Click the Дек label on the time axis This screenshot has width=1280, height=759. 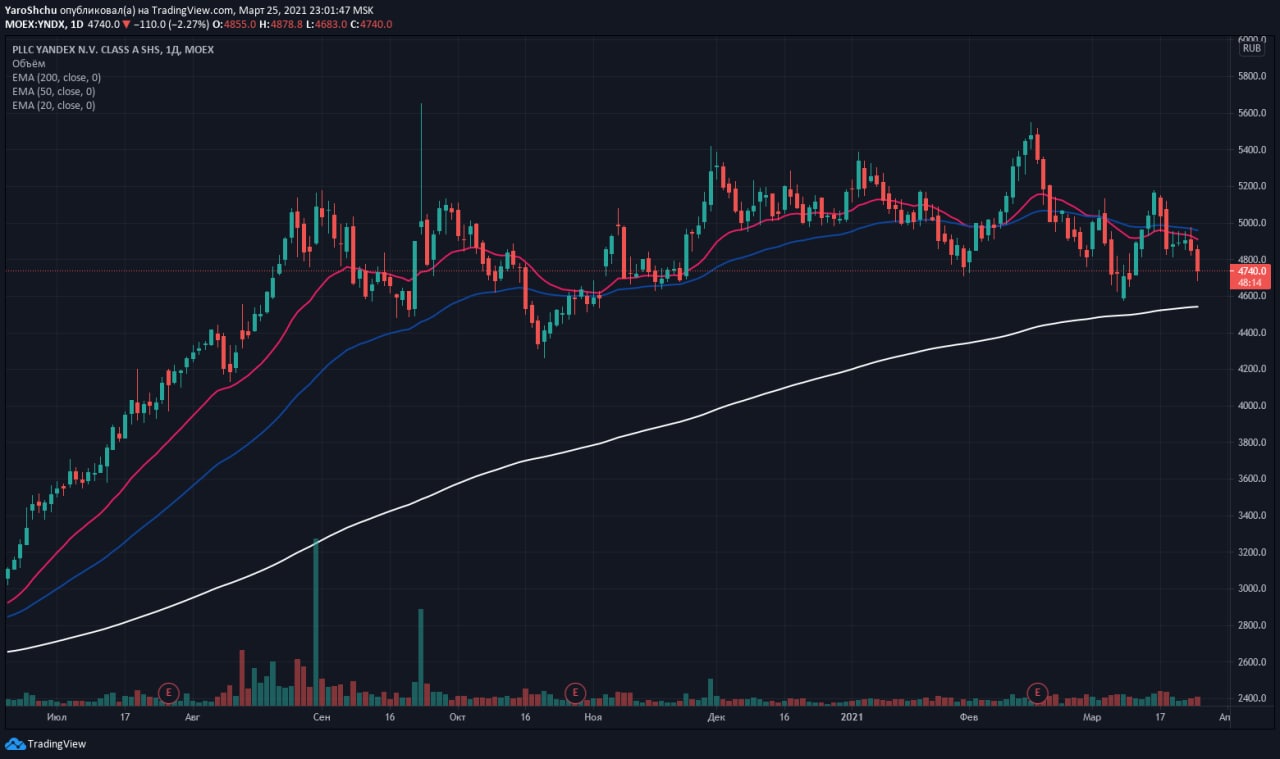(716, 717)
